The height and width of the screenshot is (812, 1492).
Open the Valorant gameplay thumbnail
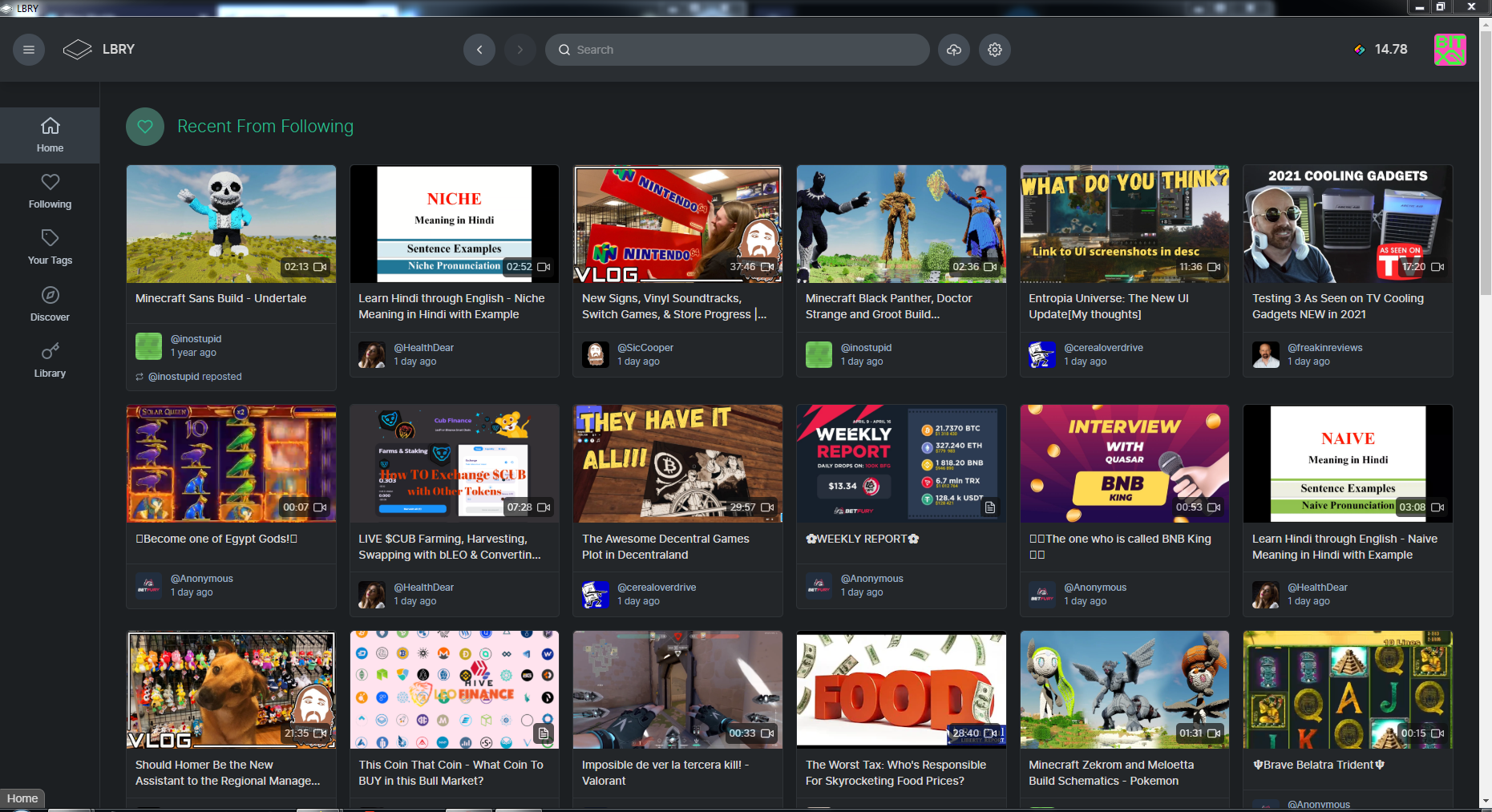(677, 689)
